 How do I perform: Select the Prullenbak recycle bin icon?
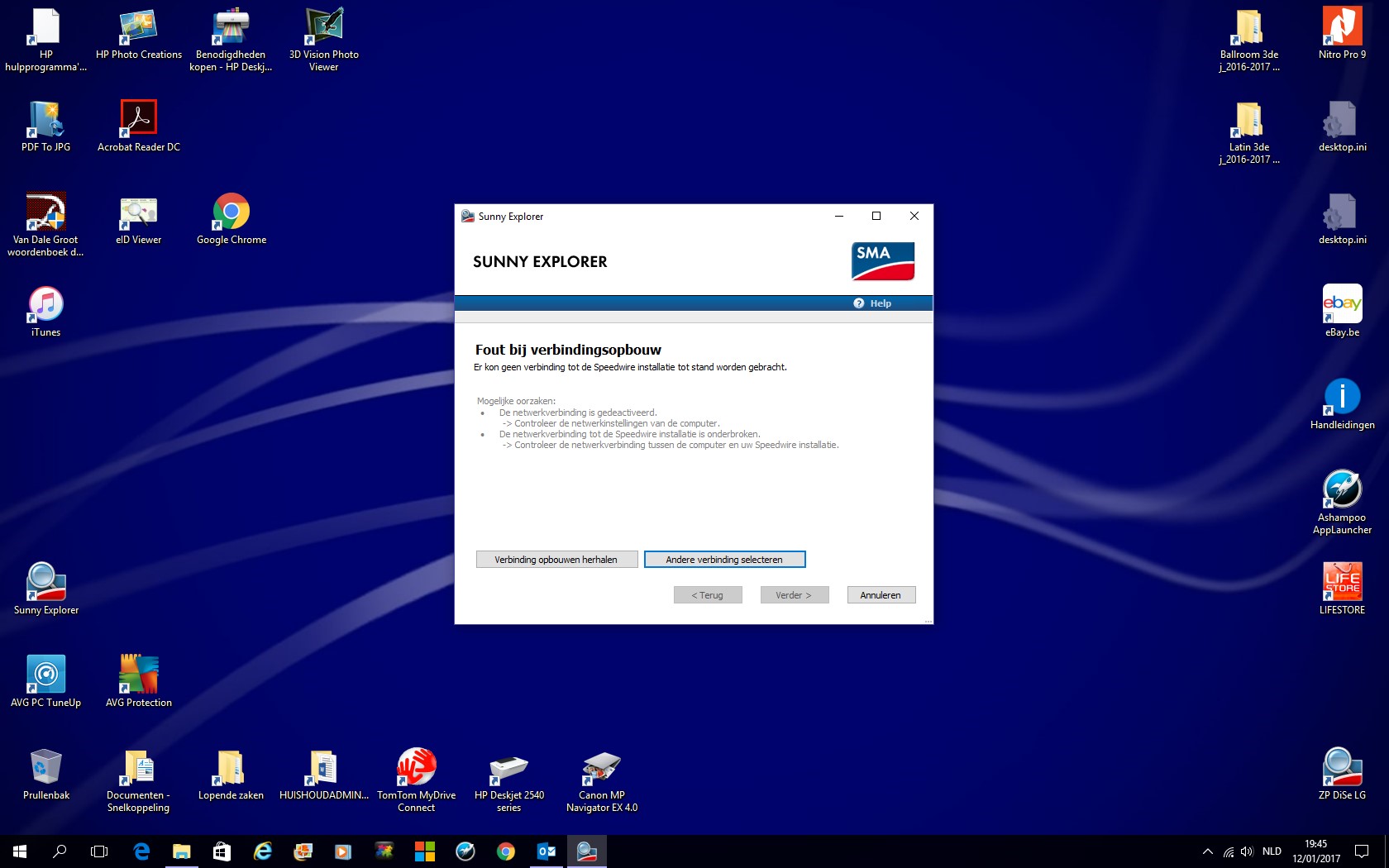click(x=46, y=769)
